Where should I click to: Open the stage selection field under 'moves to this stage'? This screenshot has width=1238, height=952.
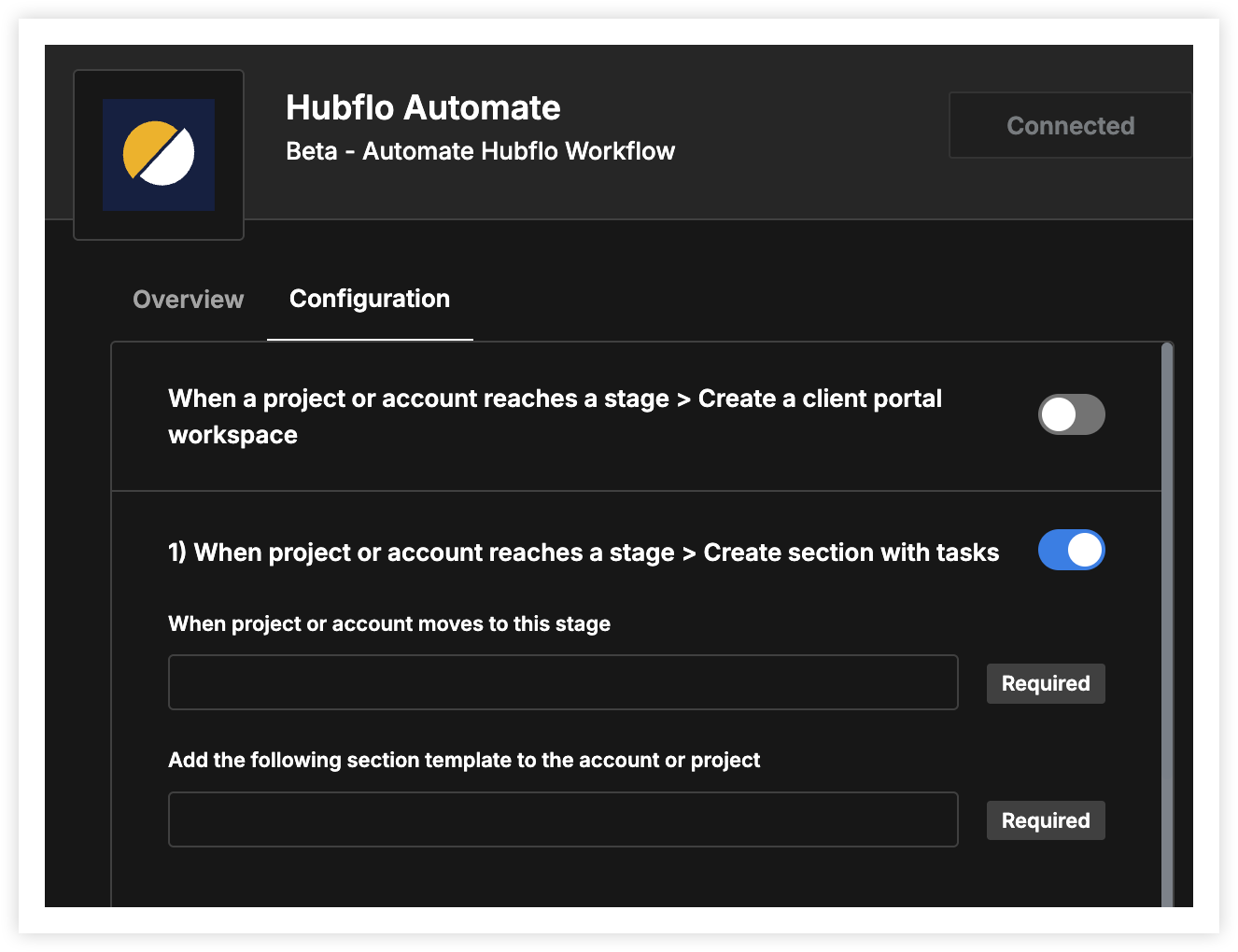(x=563, y=682)
